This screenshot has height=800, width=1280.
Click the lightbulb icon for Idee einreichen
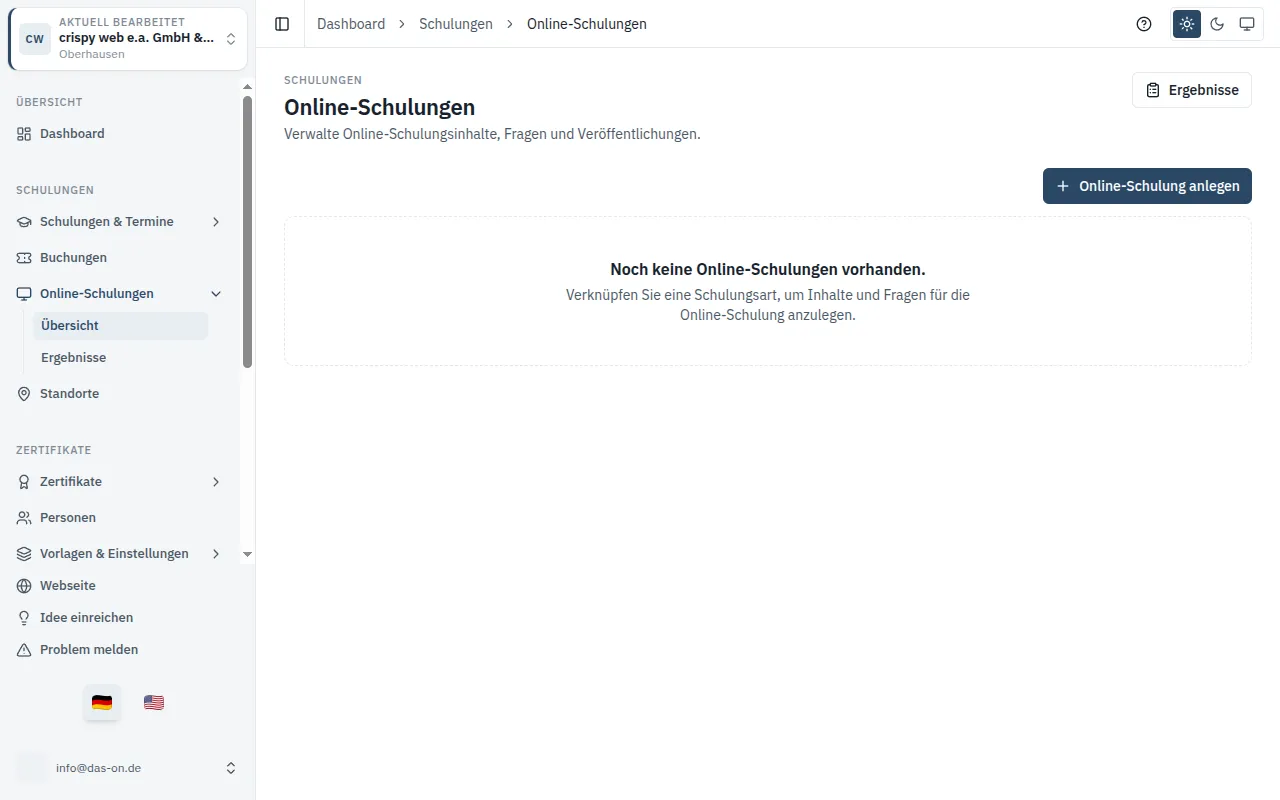pos(24,618)
